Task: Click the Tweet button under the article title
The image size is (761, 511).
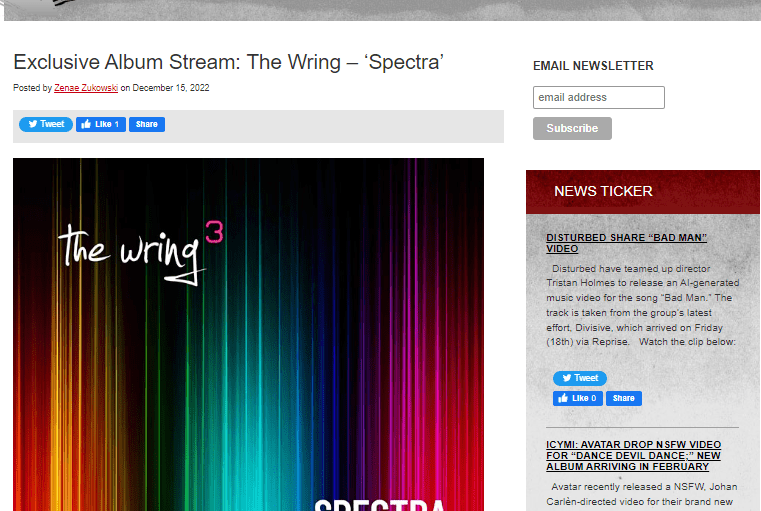Action: (46, 124)
